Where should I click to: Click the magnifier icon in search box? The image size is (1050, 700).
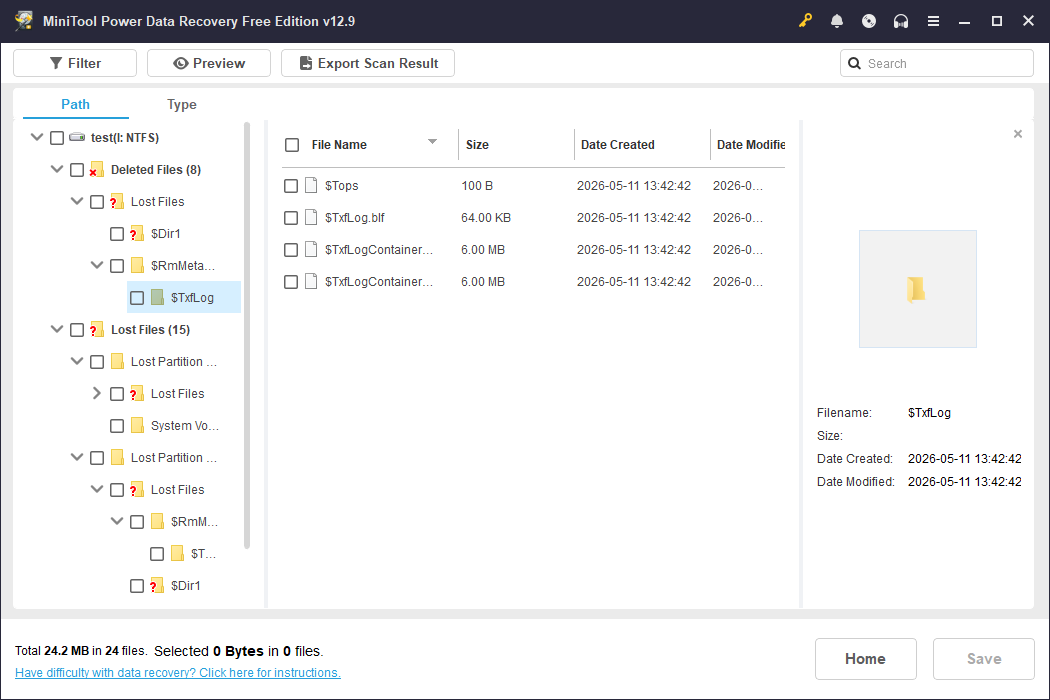[x=854, y=63]
